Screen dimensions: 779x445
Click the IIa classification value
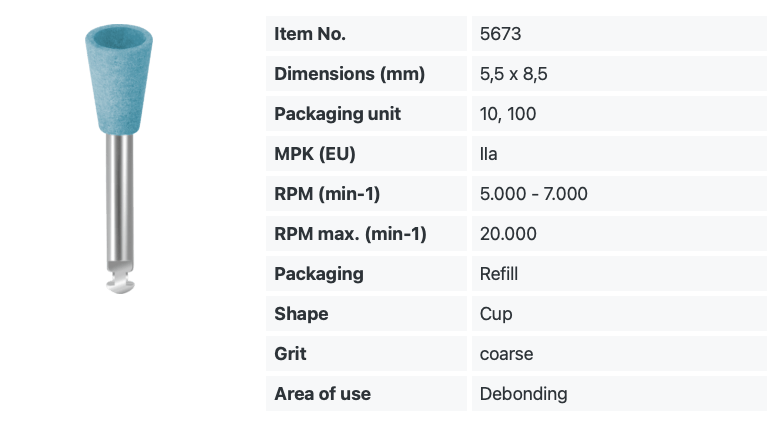click(488, 154)
